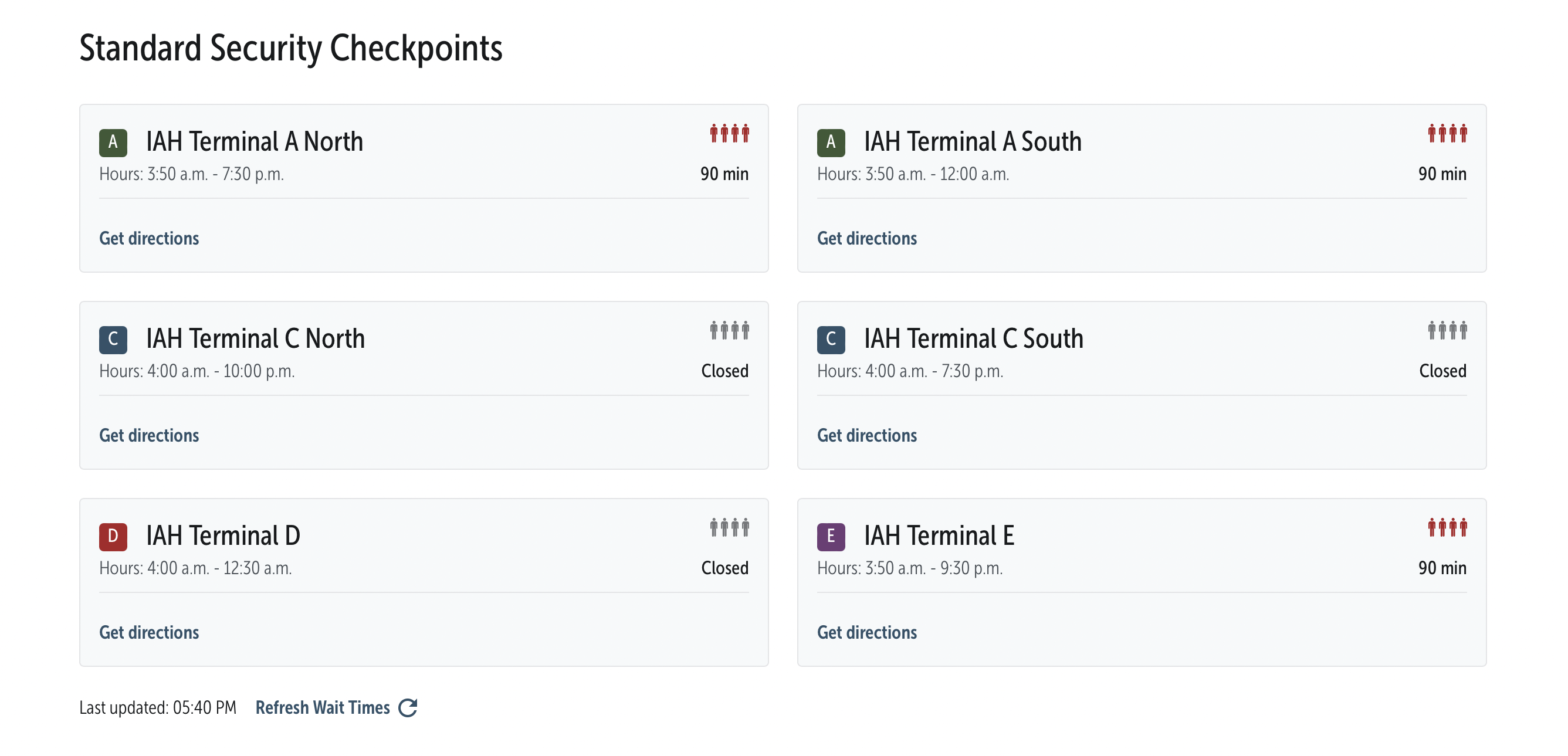The width and height of the screenshot is (1568, 756).
Task: Click the blue C badge for Terminal C North
Action: 113,340
